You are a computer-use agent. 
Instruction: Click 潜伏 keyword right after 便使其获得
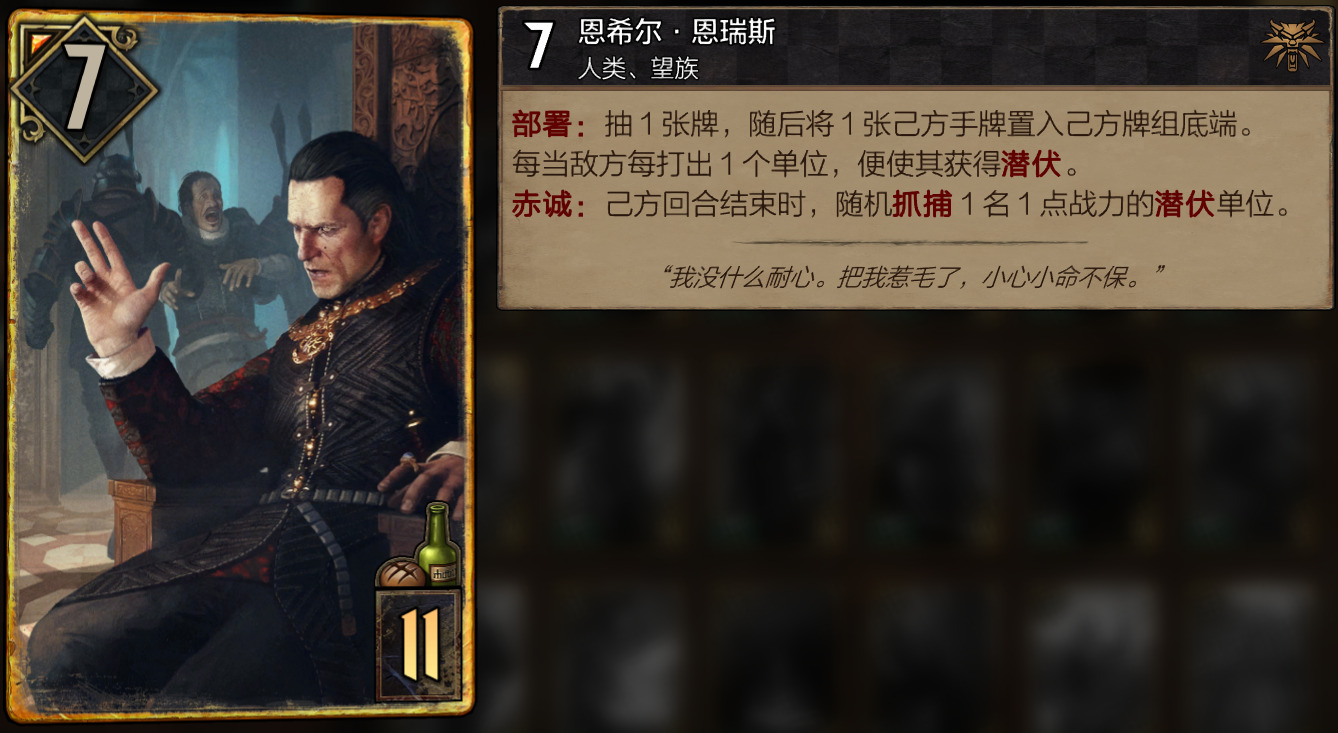pyautogui.click(x=1031, y=165)
